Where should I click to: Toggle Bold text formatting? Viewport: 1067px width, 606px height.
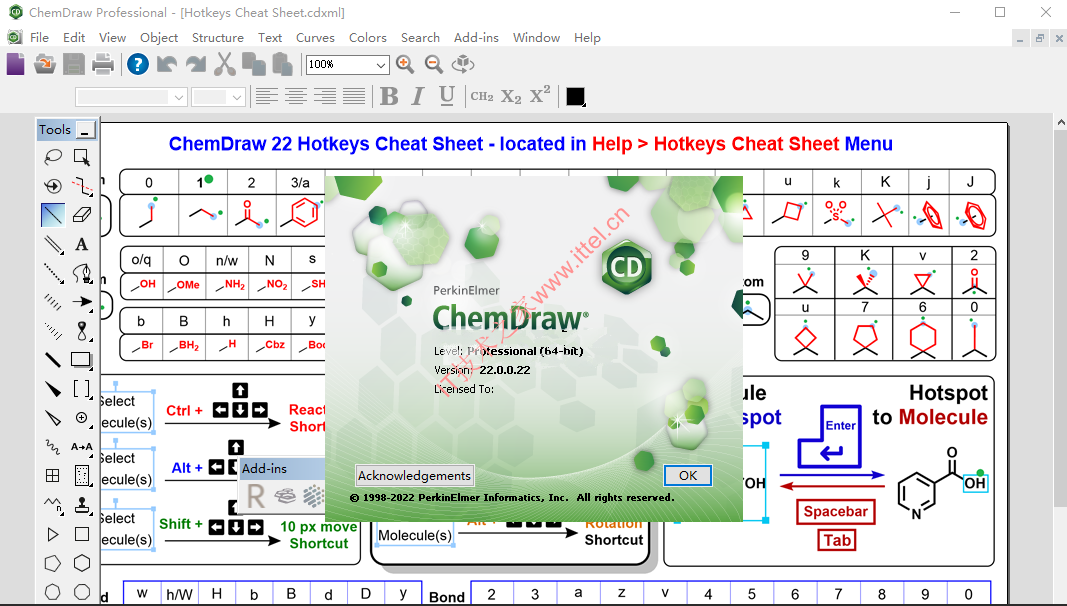389,97
